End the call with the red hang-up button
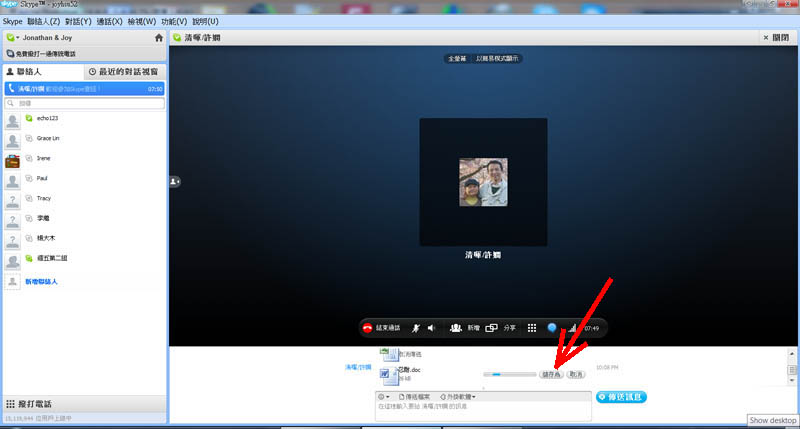This screenshot has height=429, width=800. click(x=367, y=328)
